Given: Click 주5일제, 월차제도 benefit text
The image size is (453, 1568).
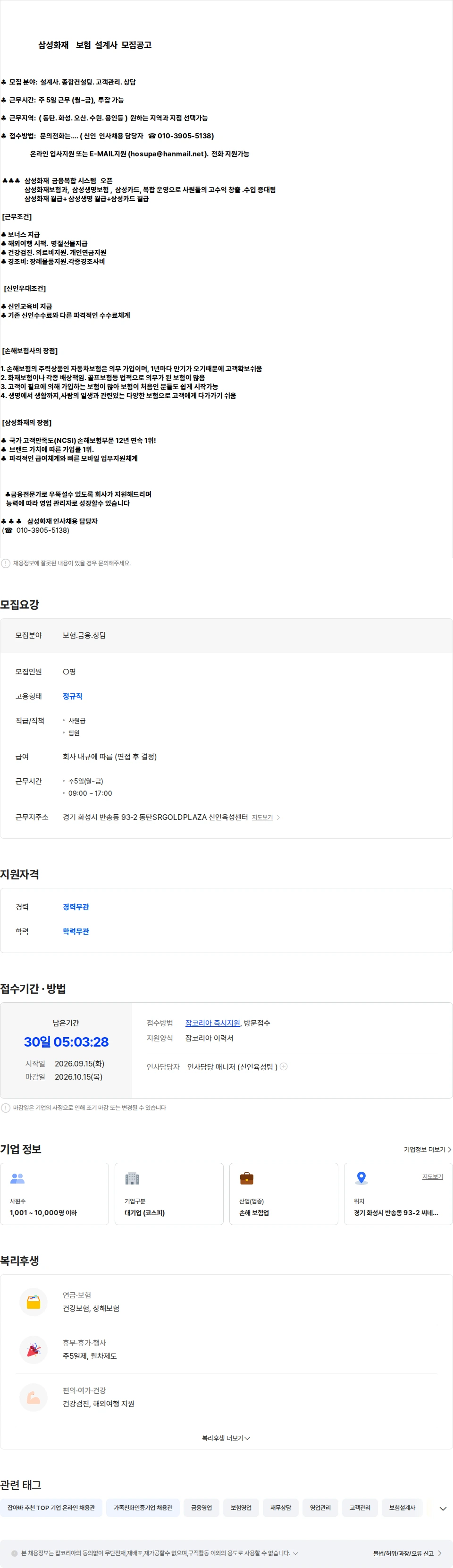Looking at the screenshot, I should tap(90, 1355).
